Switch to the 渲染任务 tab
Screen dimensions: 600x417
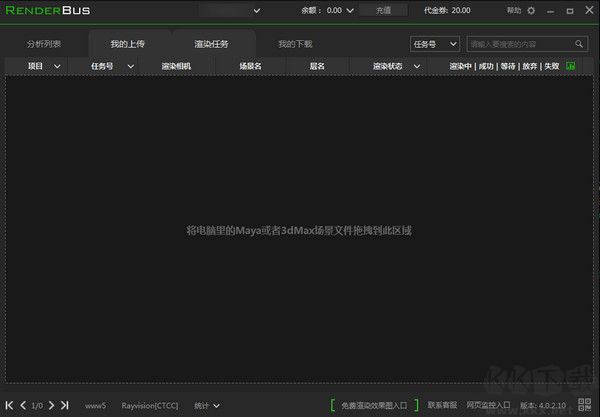(211, 44)
